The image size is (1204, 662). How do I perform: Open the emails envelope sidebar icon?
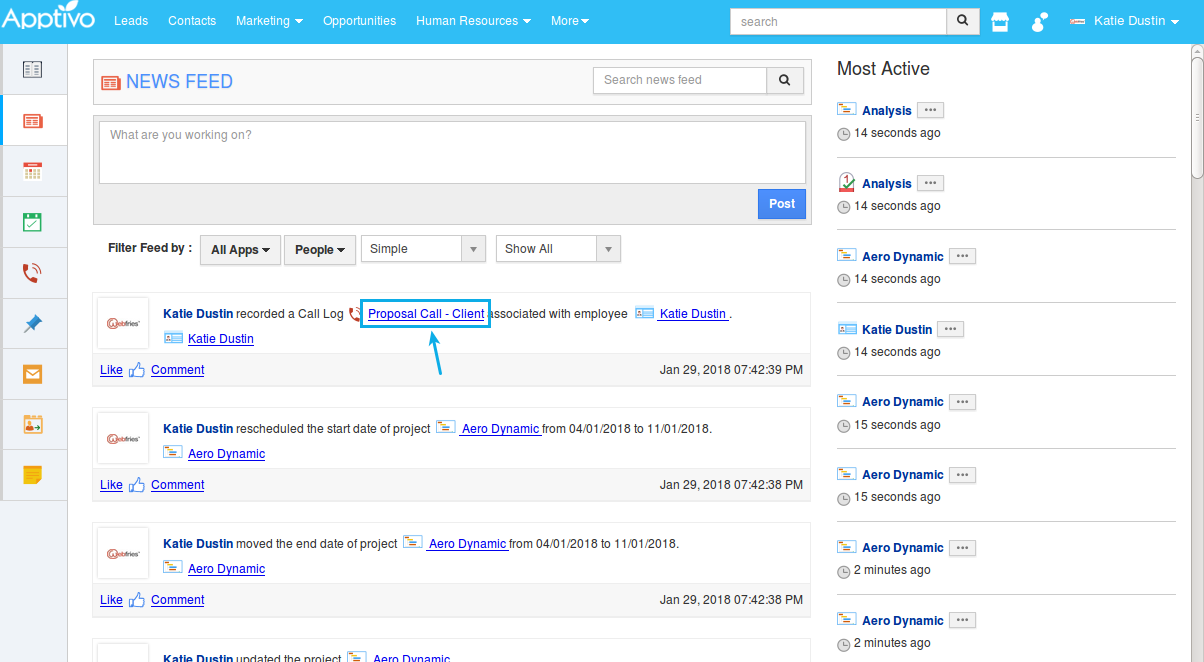coord(33,374)
